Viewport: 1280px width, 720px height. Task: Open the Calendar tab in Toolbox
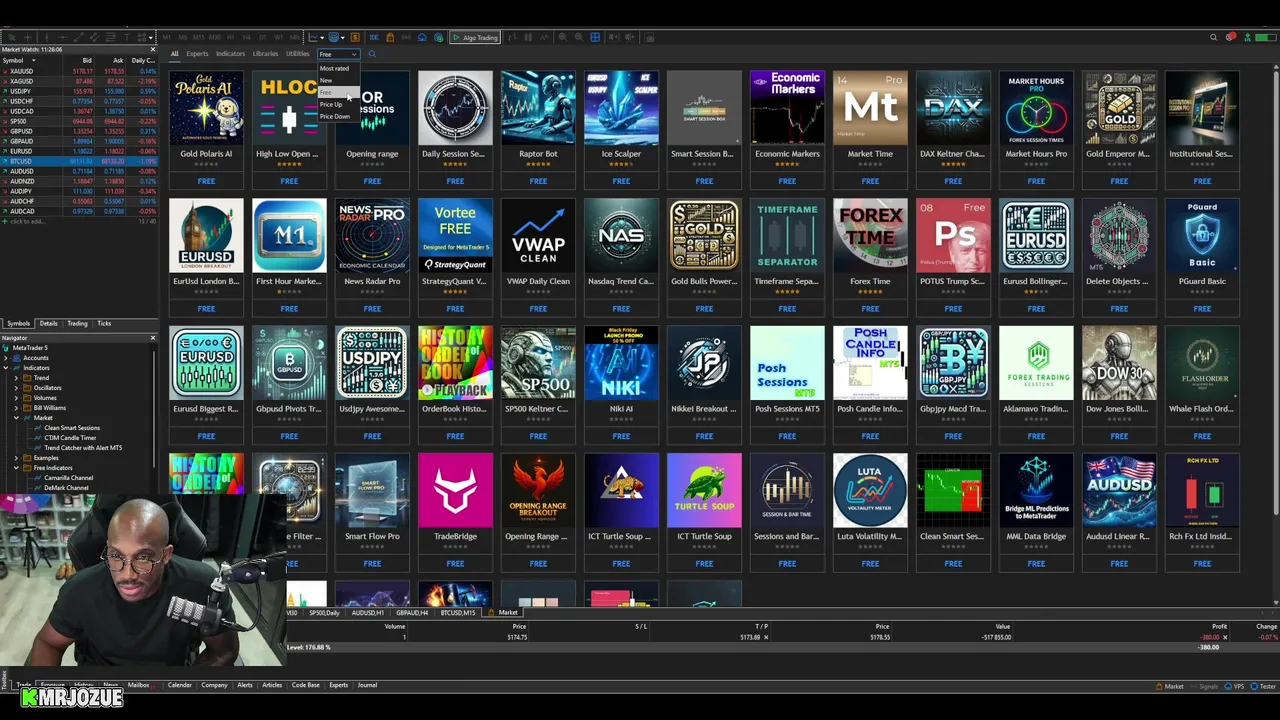click(179, 685)
